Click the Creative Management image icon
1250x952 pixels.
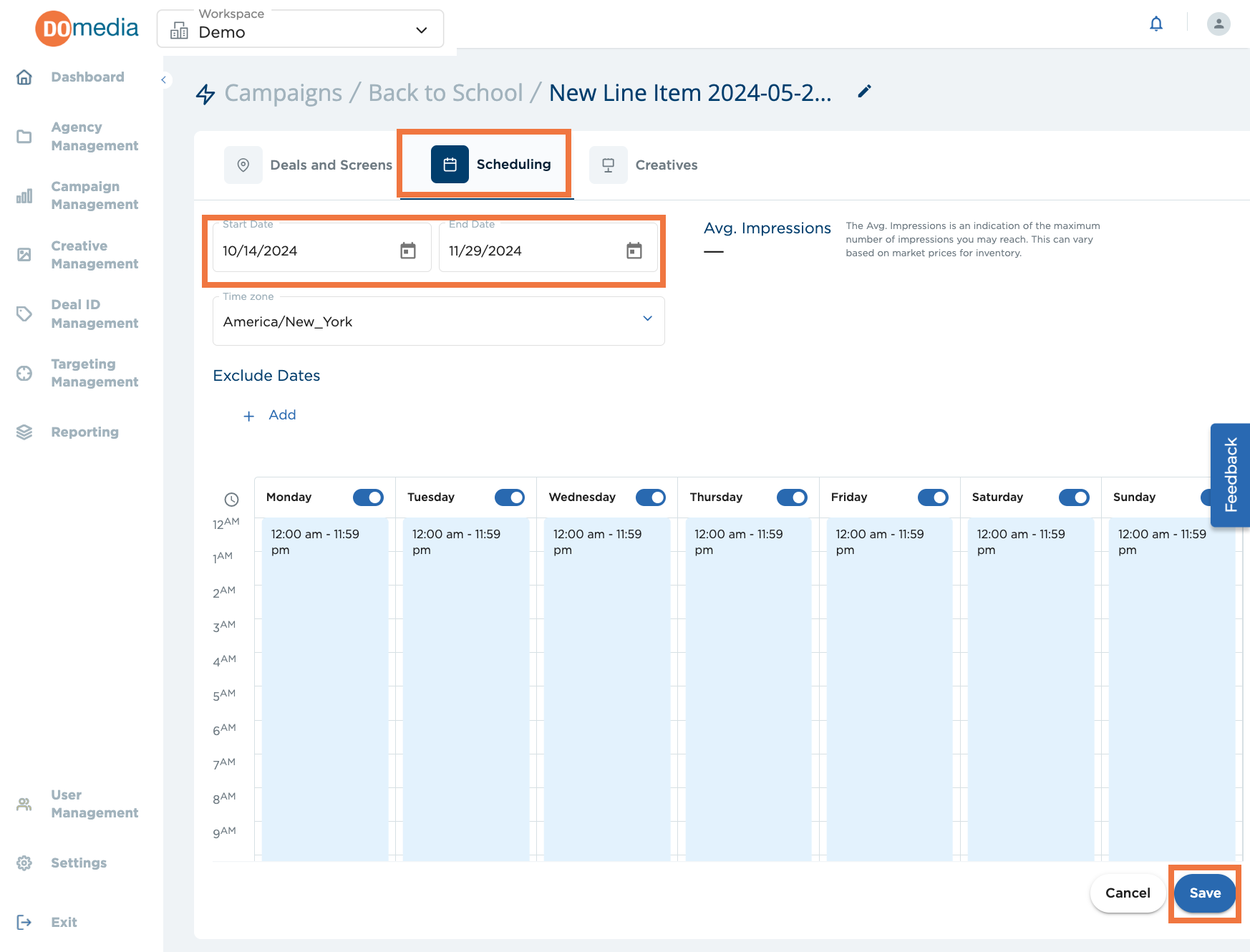[x=24, y=255]
